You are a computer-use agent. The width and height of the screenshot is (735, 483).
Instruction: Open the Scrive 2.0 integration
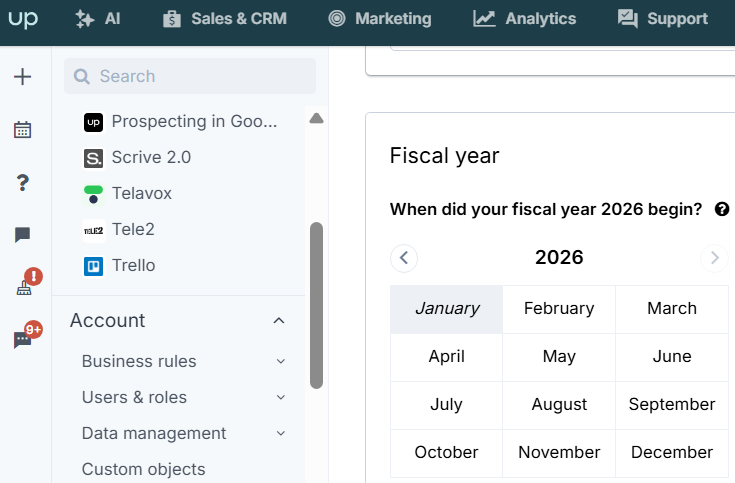pos(137,158)
